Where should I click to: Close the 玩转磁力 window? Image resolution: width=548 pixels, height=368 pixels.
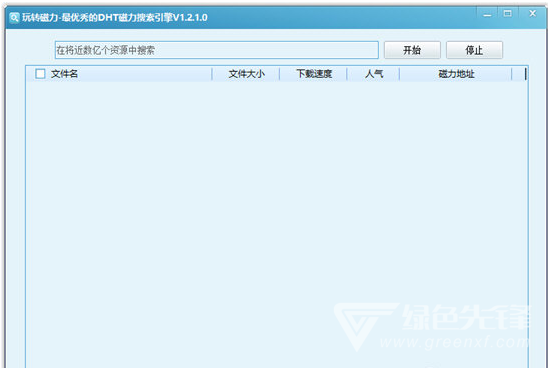(x=532, y=14)
